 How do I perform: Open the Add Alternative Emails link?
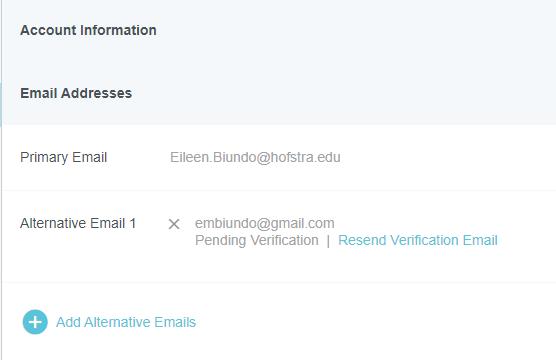tap(126, 322)
